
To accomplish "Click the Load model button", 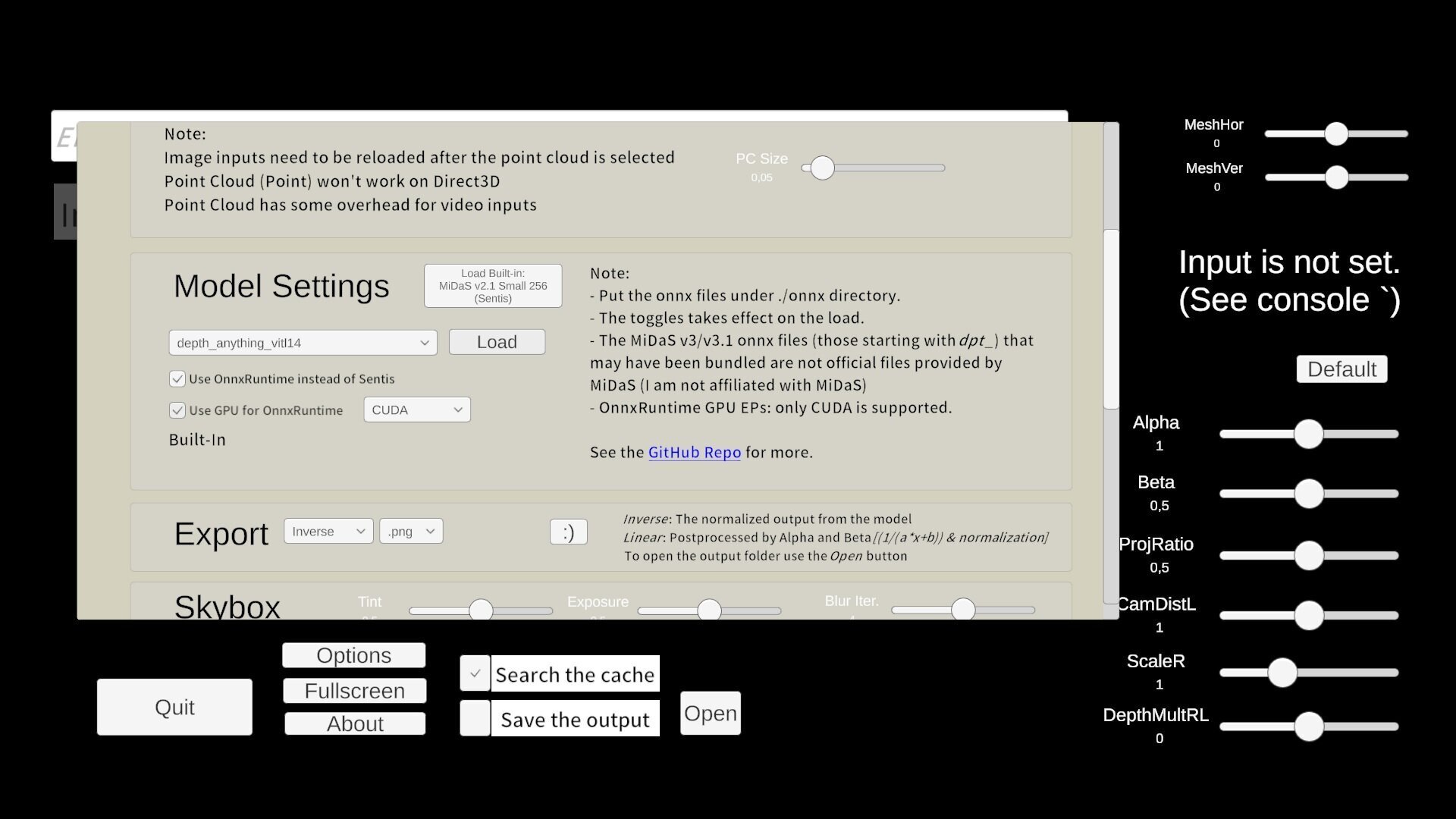I will pyautogui.click(x=497, y=342).
